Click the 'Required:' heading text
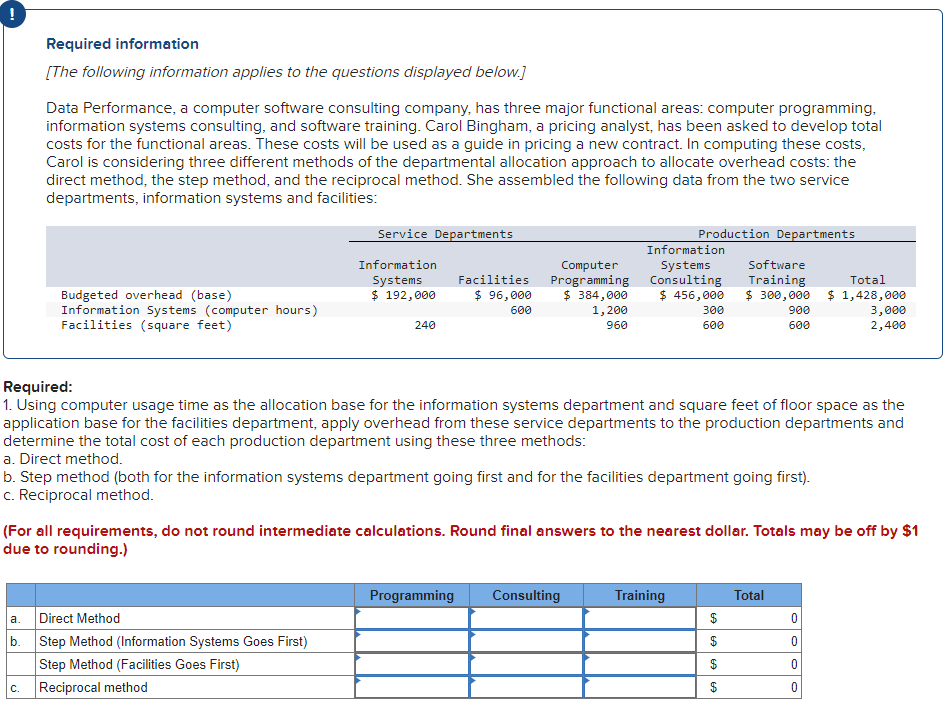Screen dimensions: 949x706 click(38, 386)
